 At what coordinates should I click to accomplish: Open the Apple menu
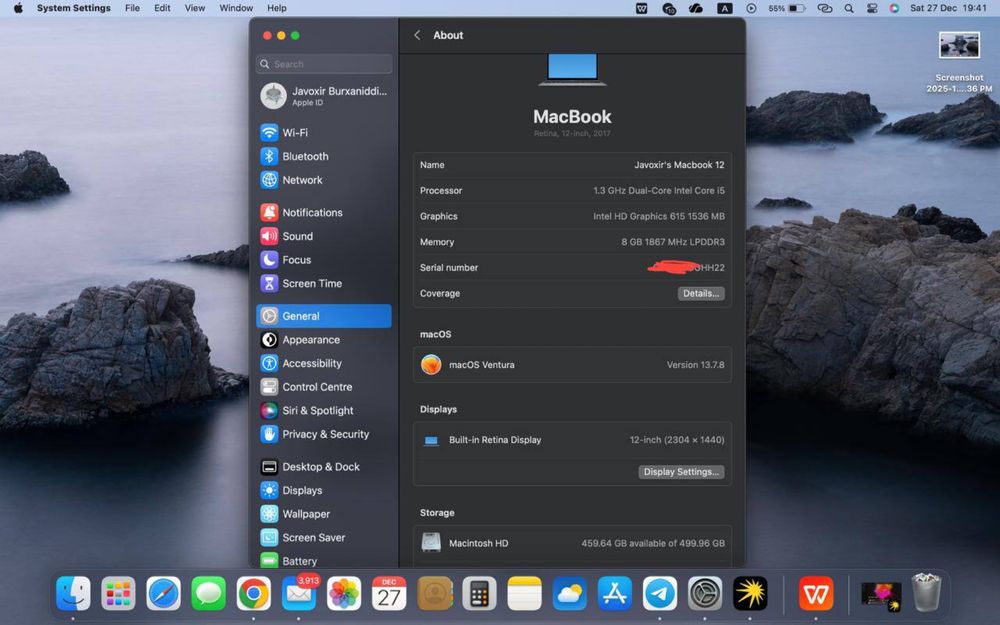(x=18, y=8)
